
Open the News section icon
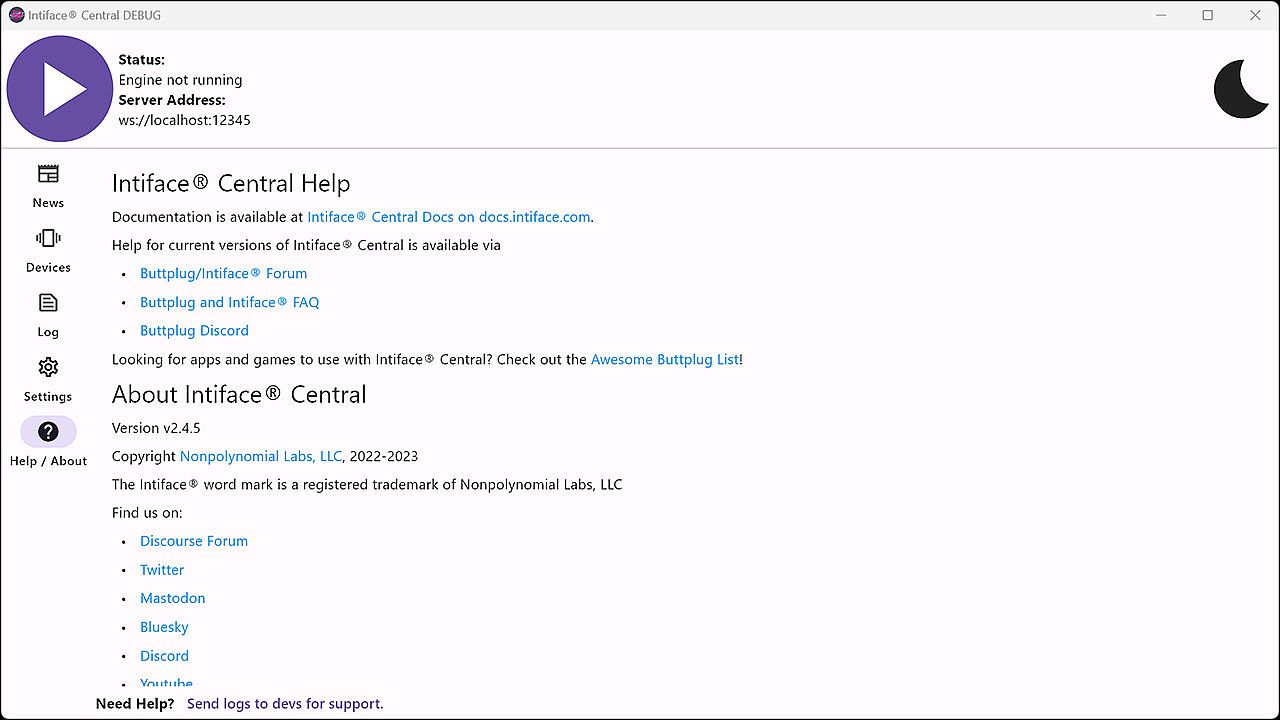tap(48, 174)
